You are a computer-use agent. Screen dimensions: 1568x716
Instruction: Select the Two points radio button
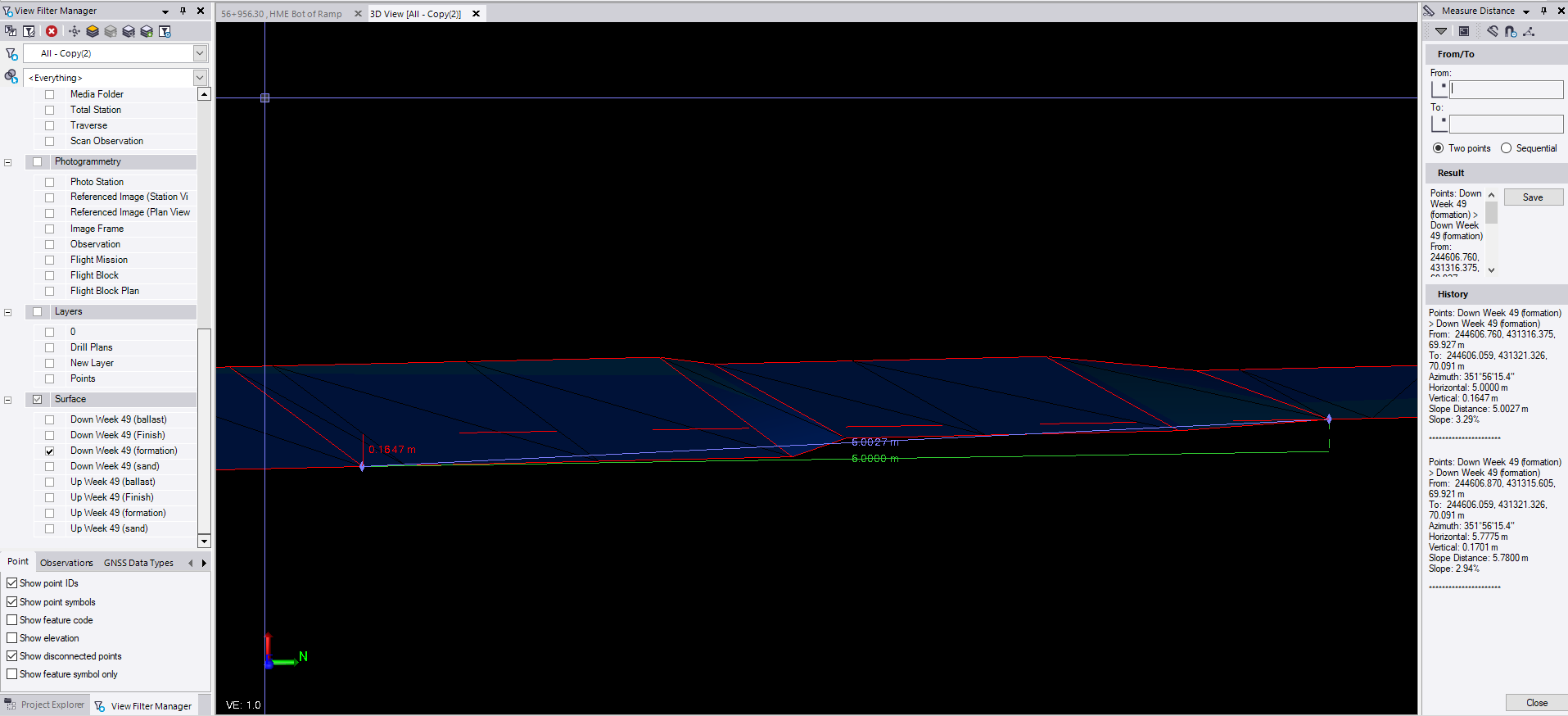coord(1438,148)
